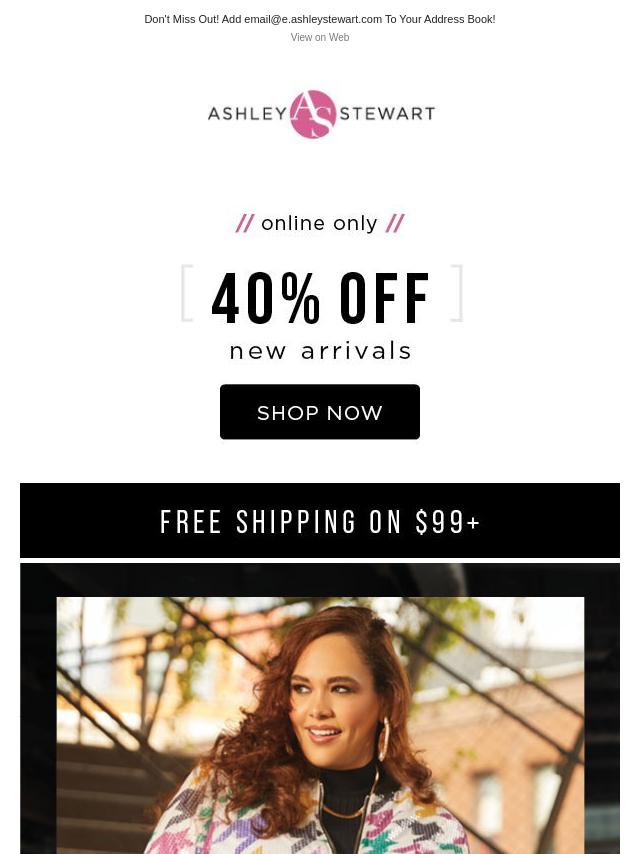Click the new arrivals text
This screenshot has width=640, height=854.
(x=320, y=351)
